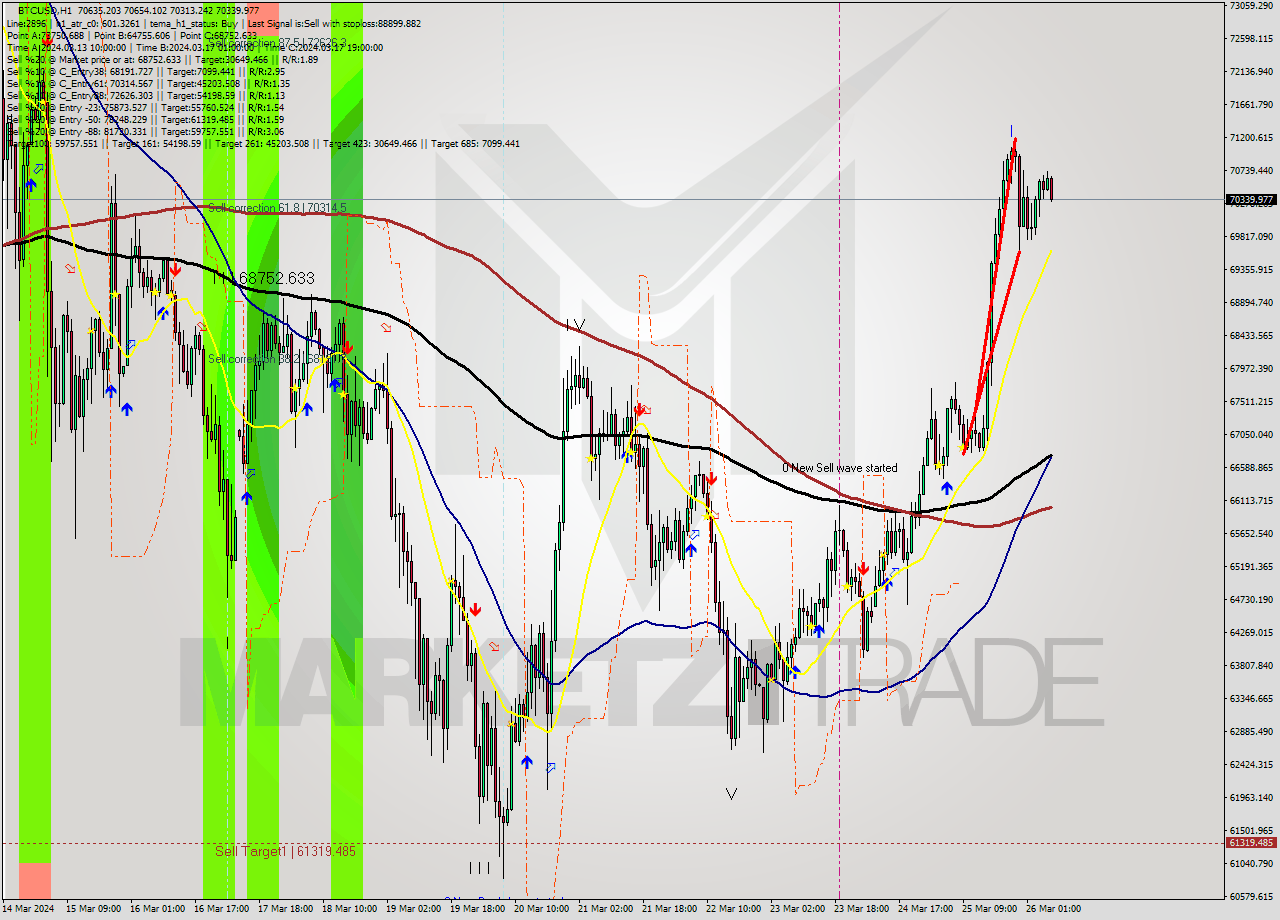This screenshot has width=1280, height=920.
Task: Select the '19 Mar 18:00' time axis label
Action: tap(477, 909)
